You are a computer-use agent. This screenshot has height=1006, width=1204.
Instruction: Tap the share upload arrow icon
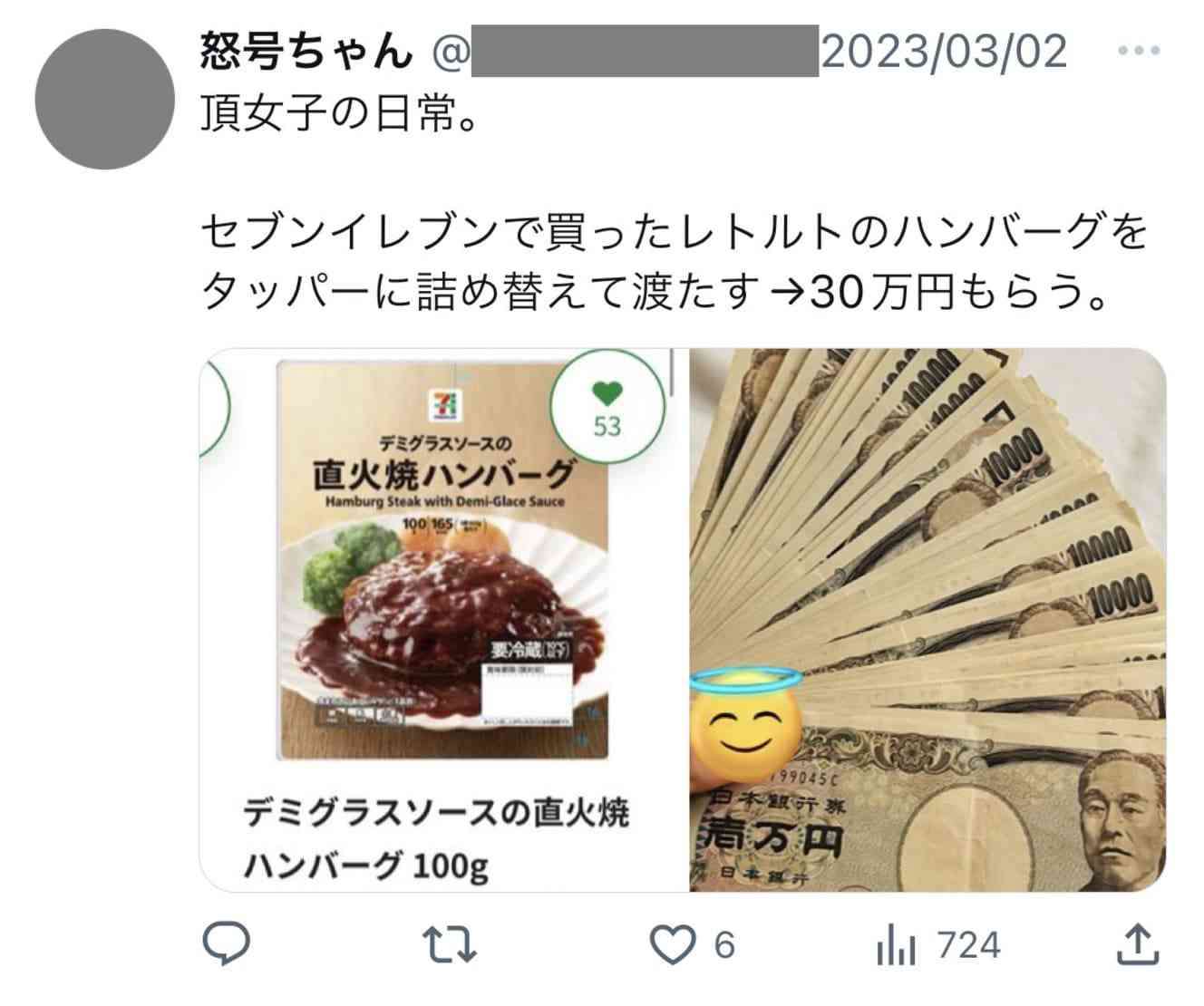1137,944
